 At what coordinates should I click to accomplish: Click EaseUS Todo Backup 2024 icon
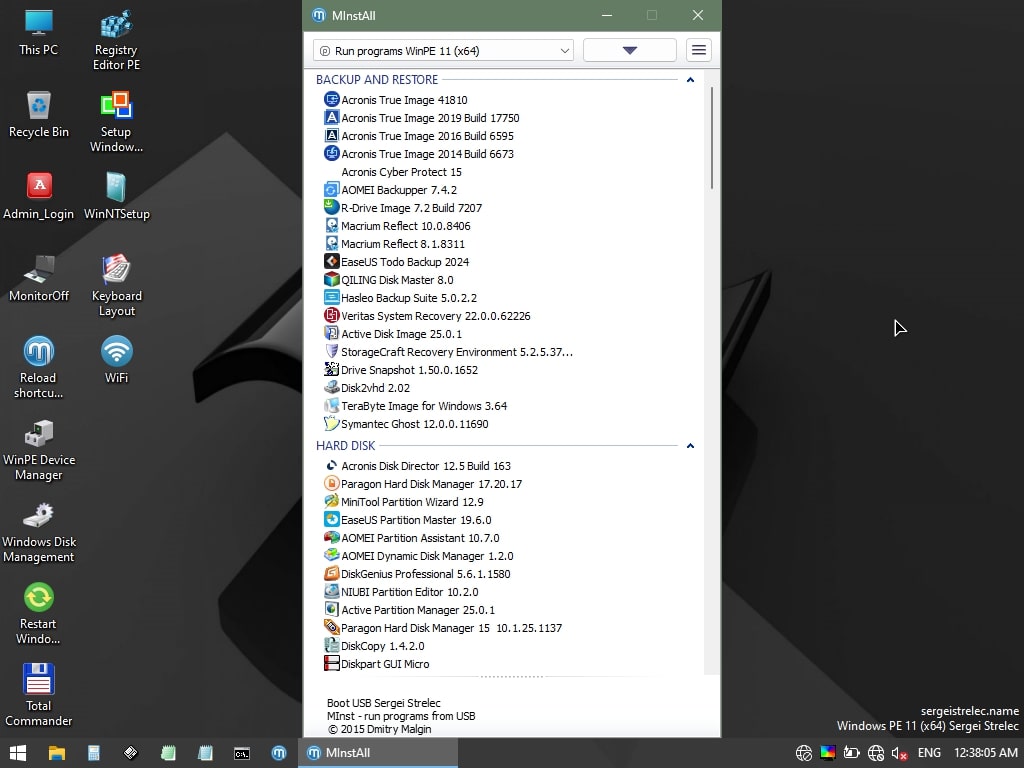[x=332, y=262]
